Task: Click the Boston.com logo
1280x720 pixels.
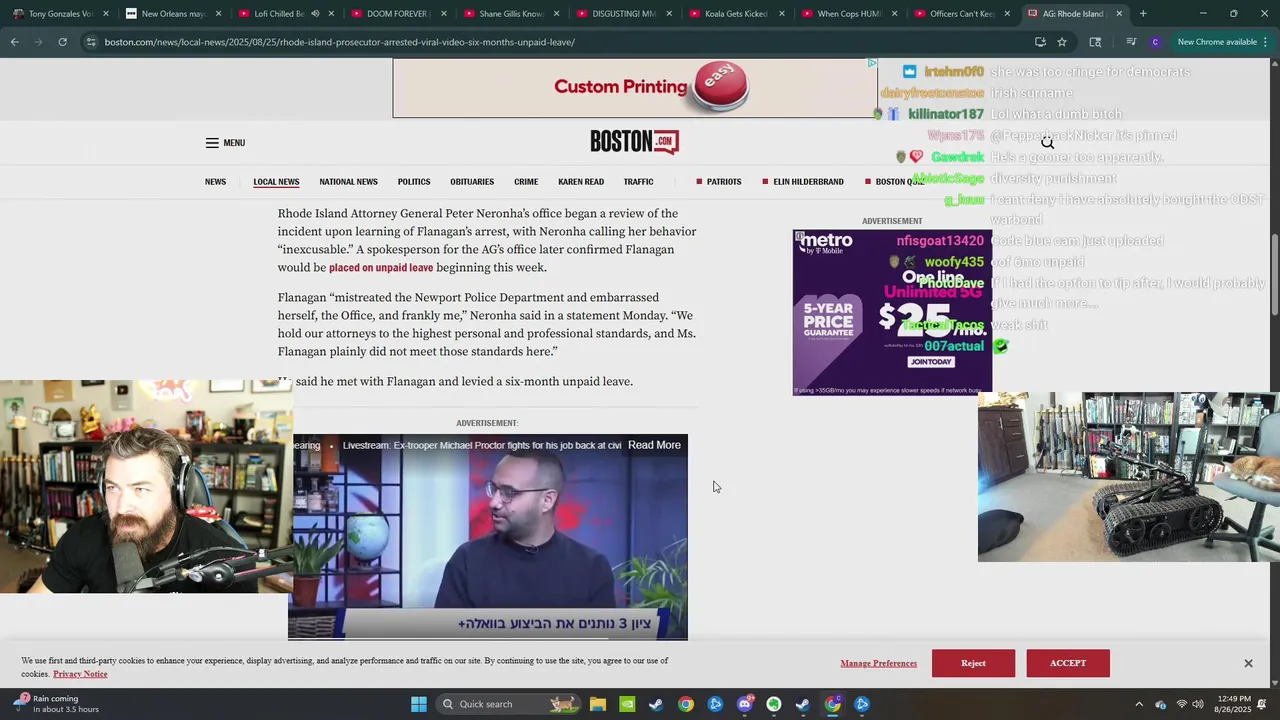Action: 634,142
